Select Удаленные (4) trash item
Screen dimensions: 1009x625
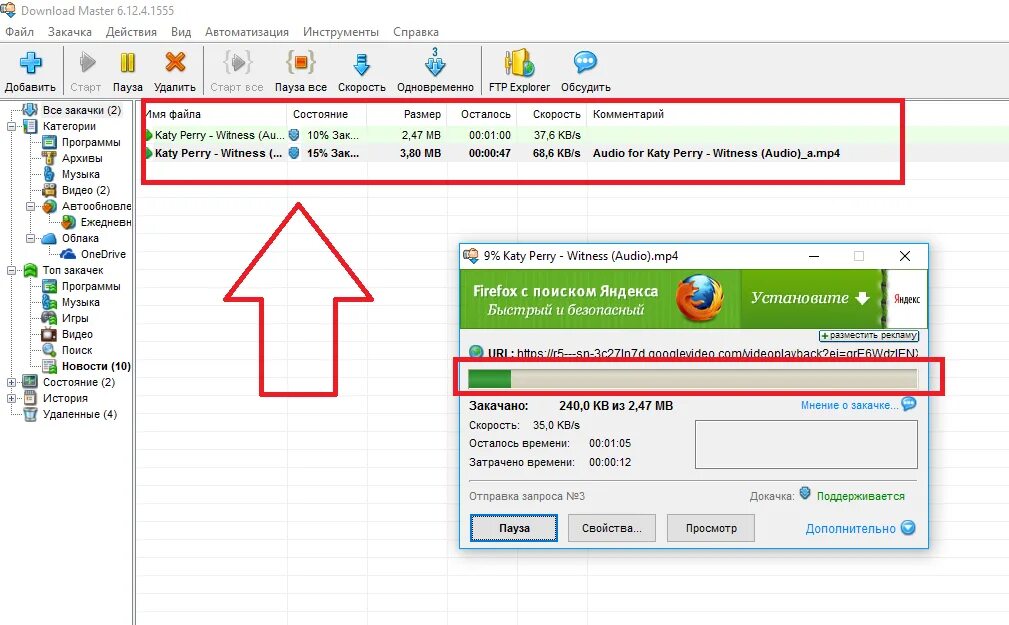tap(80, 415)
